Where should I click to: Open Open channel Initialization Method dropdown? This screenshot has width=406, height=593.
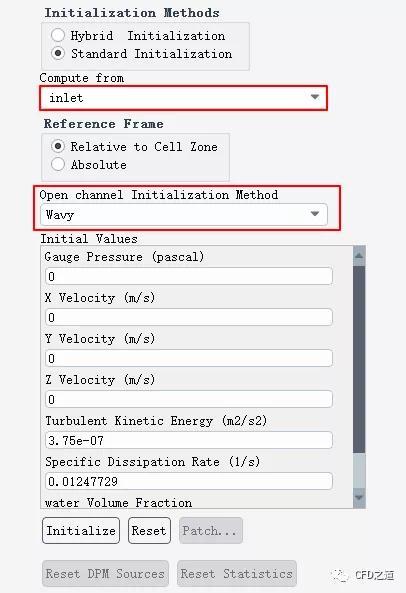pyautogui.click(x=184, y=215)
